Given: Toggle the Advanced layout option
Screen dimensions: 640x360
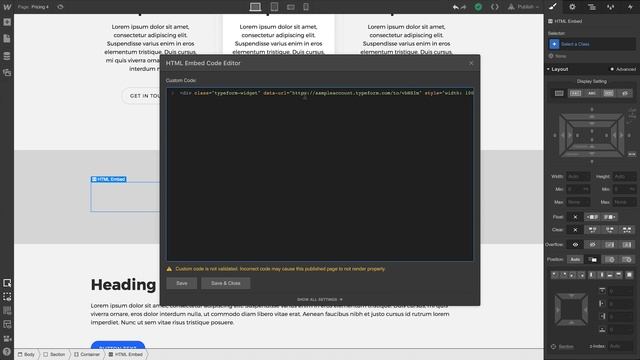Looking at the screenshot, I should 623,69.
